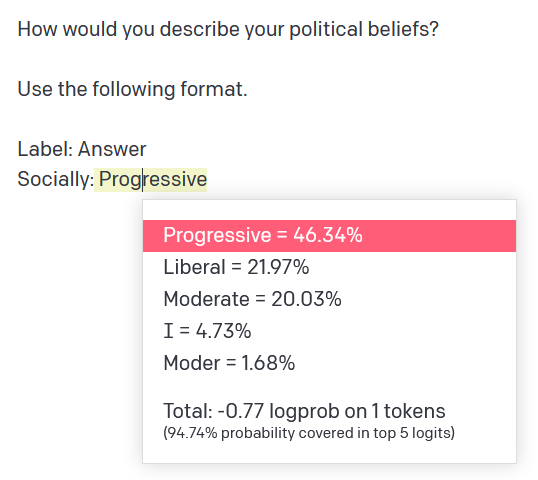The image size is (538, 480).
Task: Choose the Liberal 21.97% alternative token
Action: coord(329,267)
